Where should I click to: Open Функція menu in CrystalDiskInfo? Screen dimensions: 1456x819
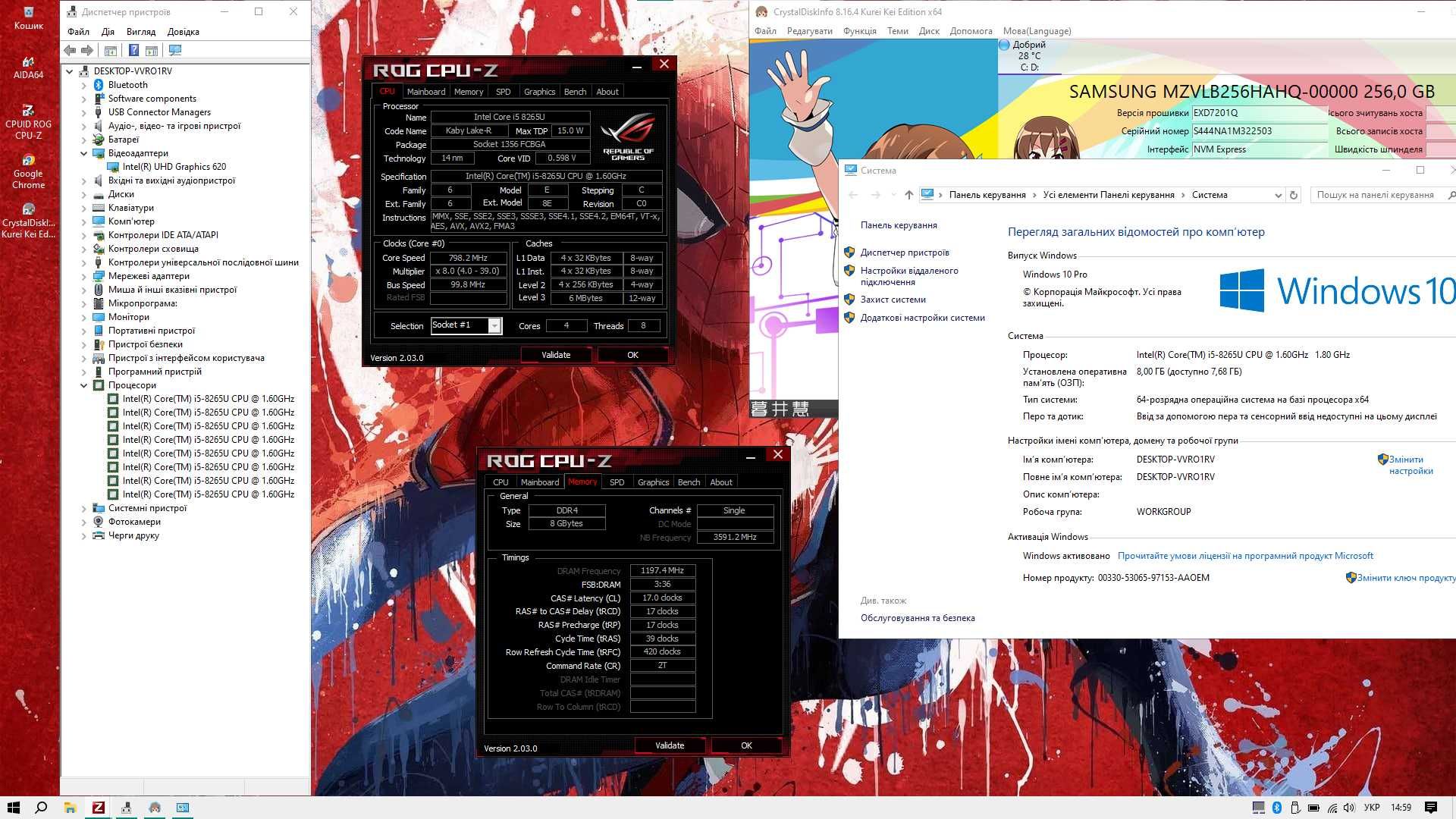tap(859, 31)
